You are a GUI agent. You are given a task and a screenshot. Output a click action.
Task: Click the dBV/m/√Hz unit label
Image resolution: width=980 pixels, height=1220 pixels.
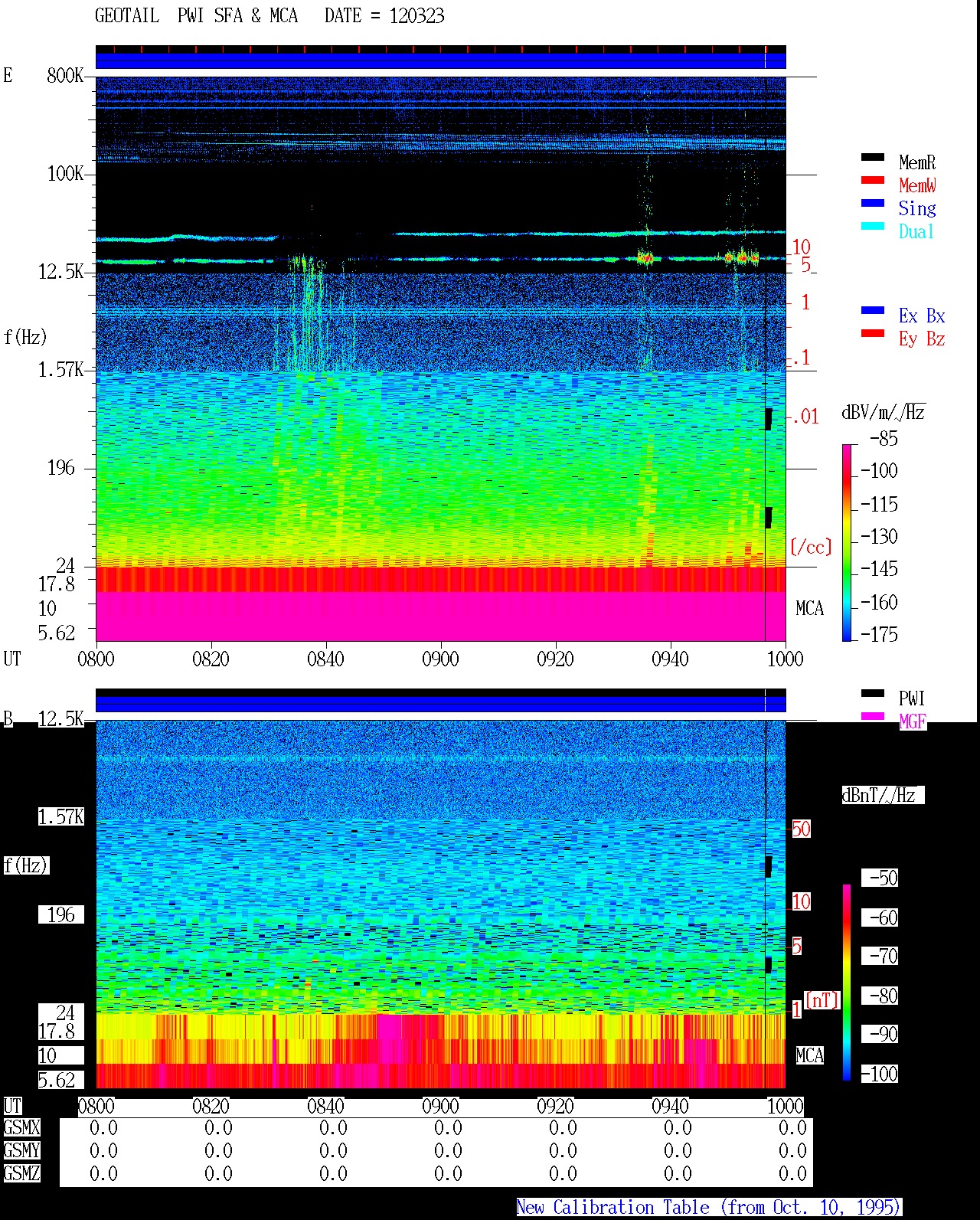tap(884, 412)
